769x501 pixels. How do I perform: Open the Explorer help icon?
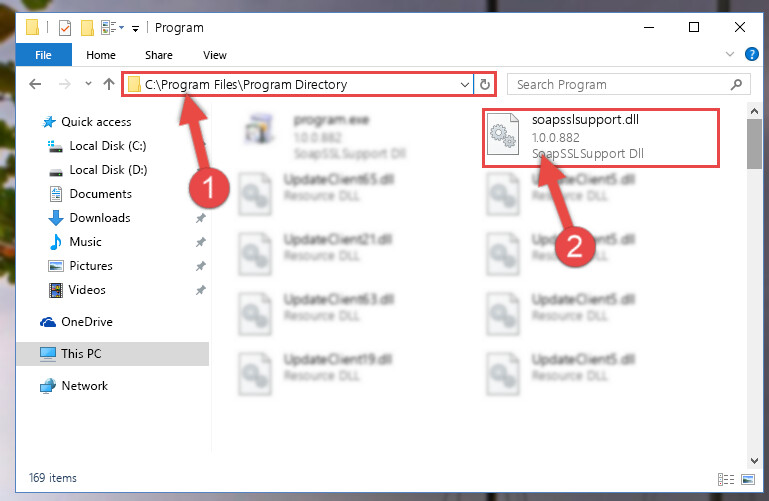[x=751, y=54]
